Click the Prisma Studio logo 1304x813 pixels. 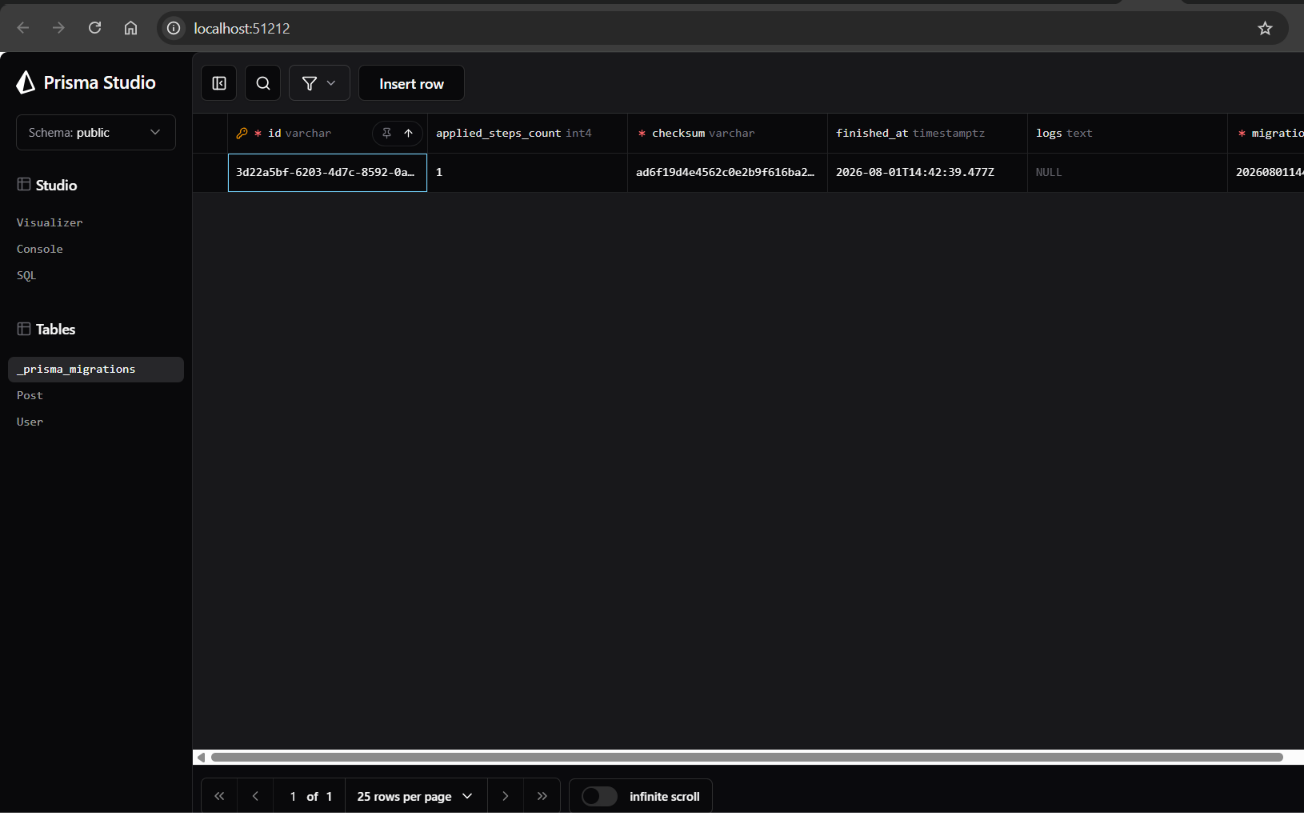86,83
